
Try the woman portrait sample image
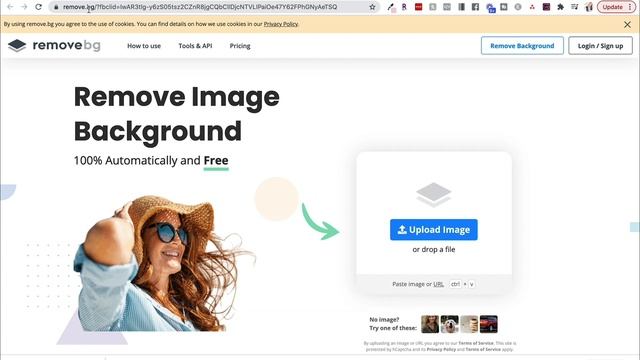tap(430, 324)
